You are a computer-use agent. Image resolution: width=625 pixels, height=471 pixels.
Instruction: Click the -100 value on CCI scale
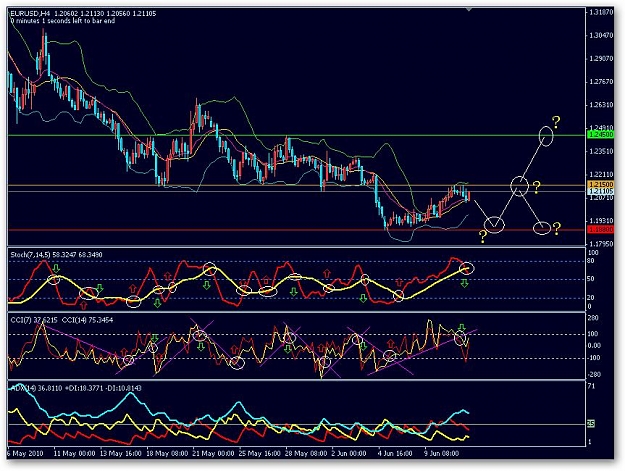(x=594, y=358)
